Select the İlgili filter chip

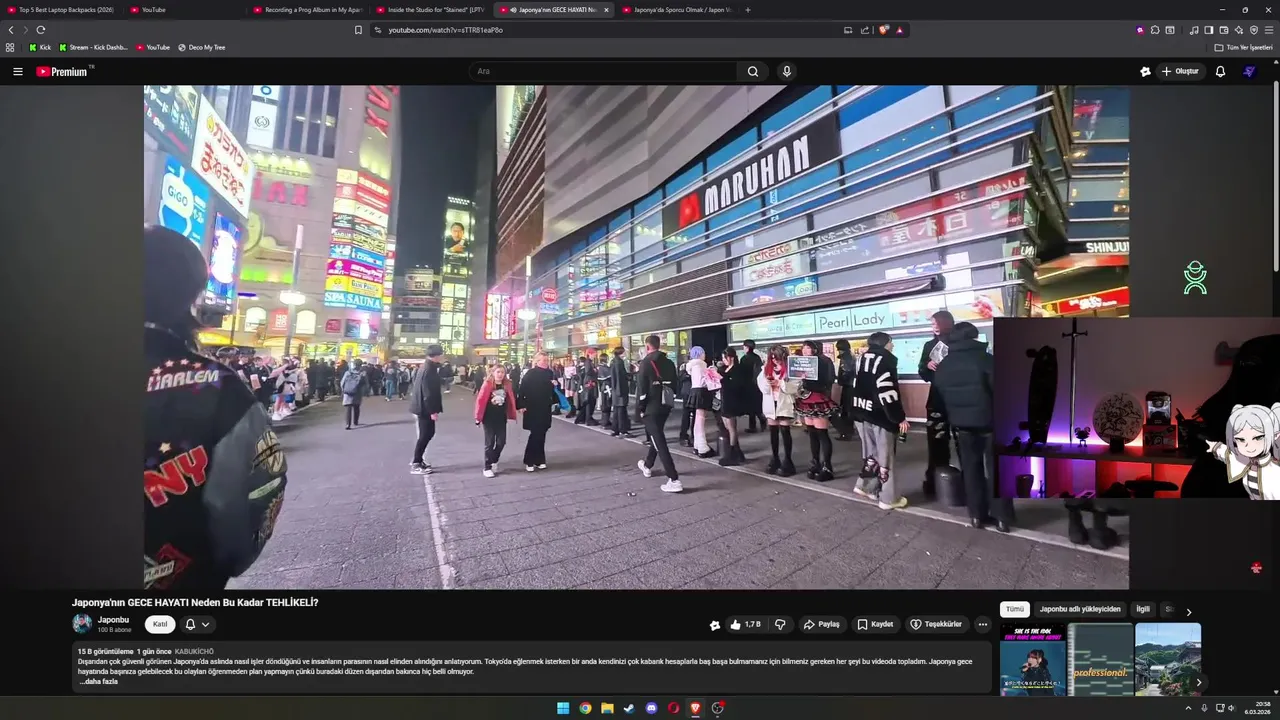(x=1143, y=609)
